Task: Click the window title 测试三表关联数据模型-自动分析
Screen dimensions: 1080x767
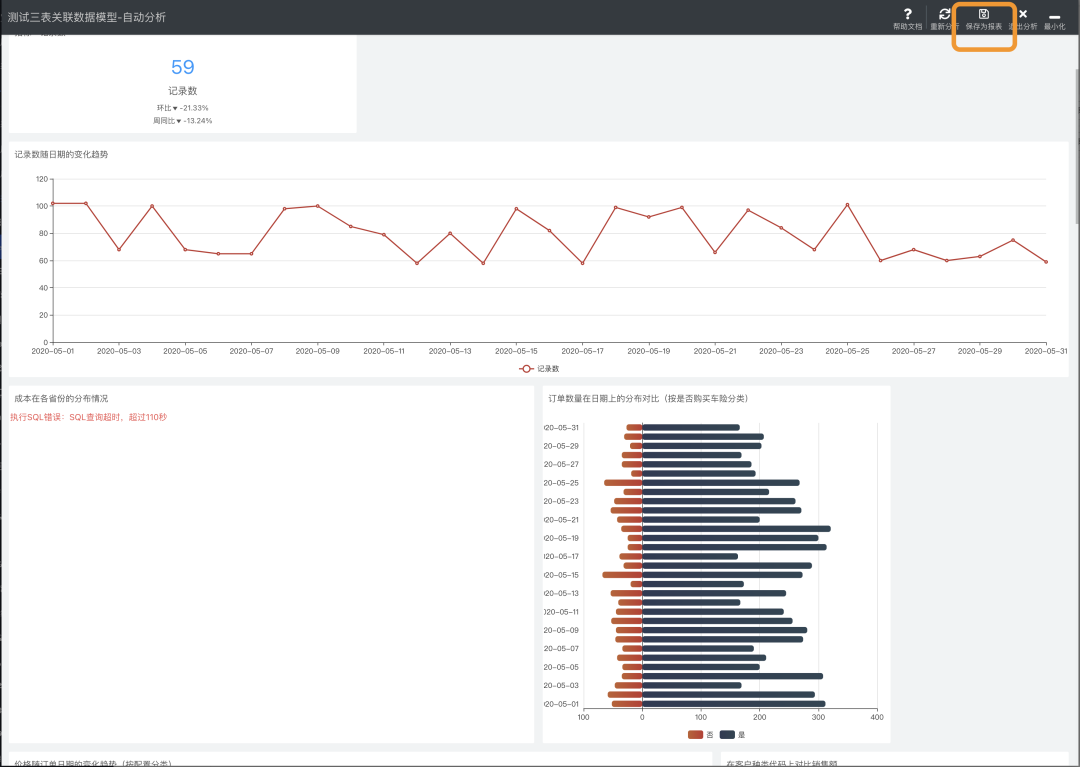Action: tap(87, 17)
